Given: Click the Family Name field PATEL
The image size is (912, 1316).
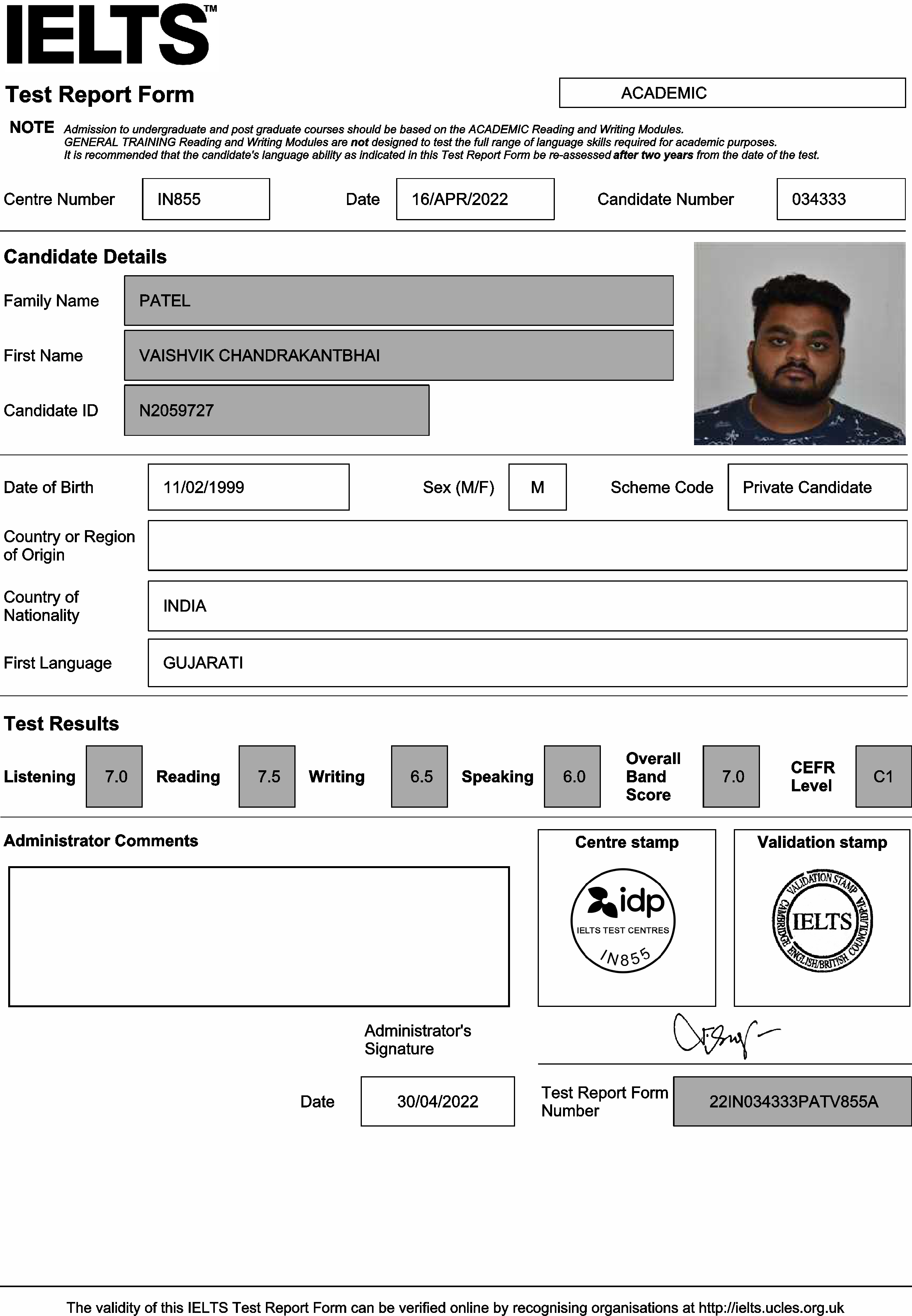Looking at the screenshot, I should point(398,301).
